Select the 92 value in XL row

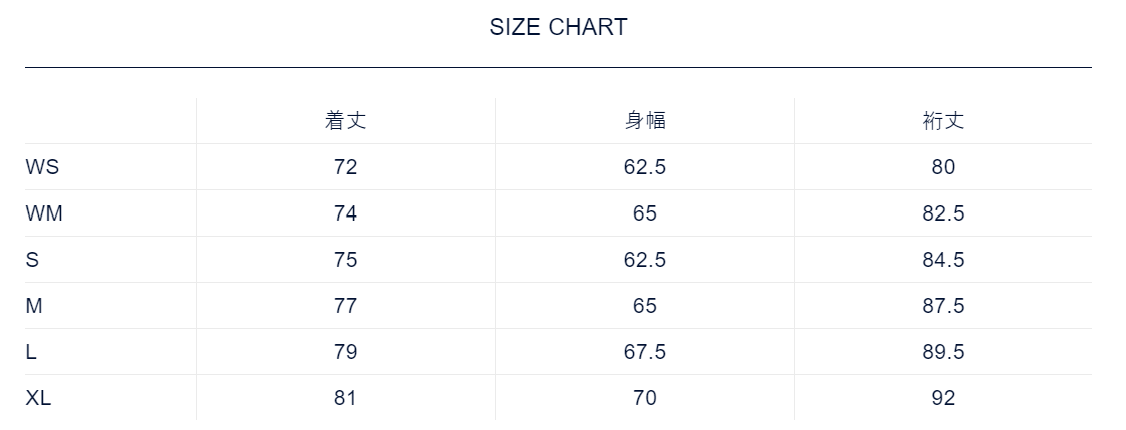coord(943,397)
